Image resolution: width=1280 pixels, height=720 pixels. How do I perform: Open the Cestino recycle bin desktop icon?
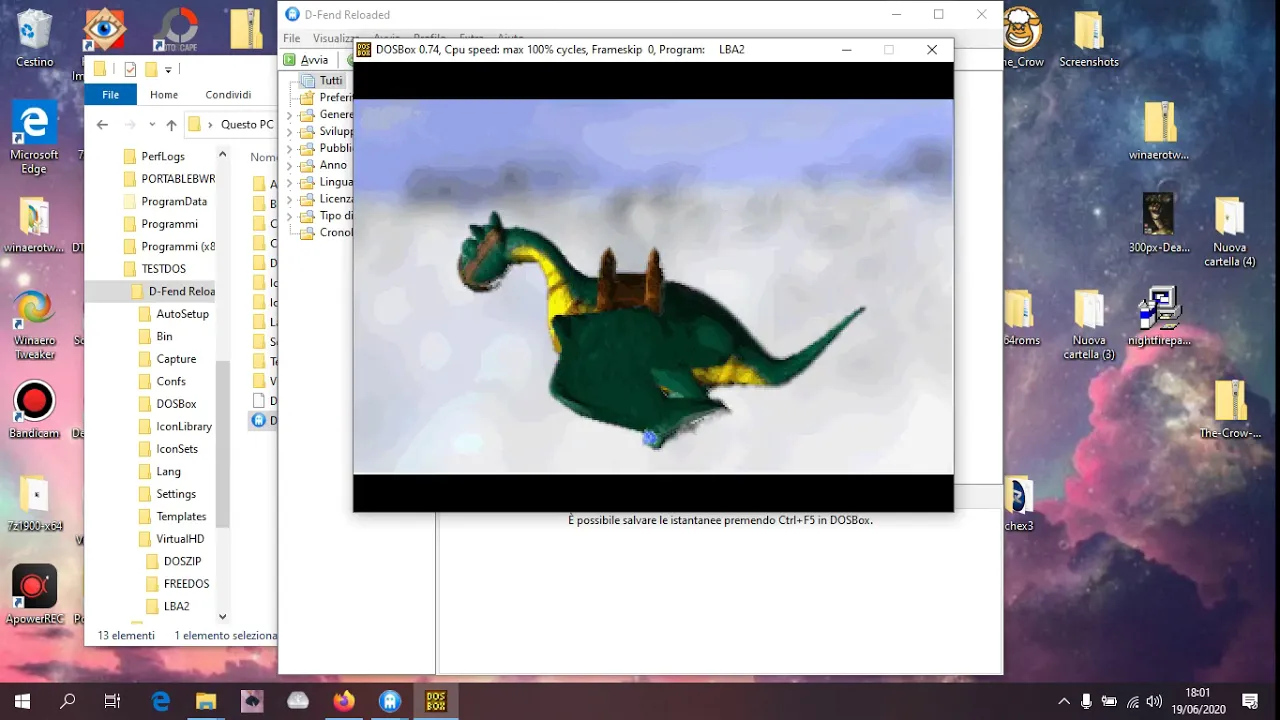coord(35,38)
